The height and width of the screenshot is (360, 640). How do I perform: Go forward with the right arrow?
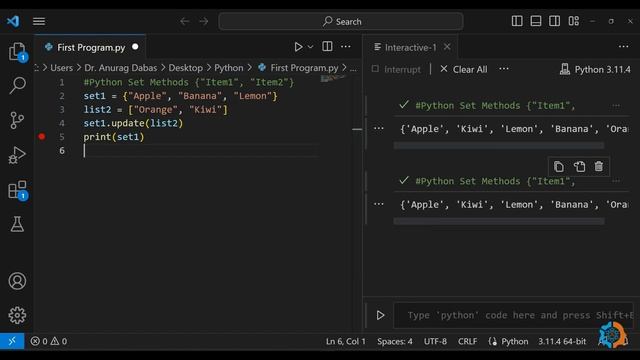pyautogui.click(x=204, y=21)
